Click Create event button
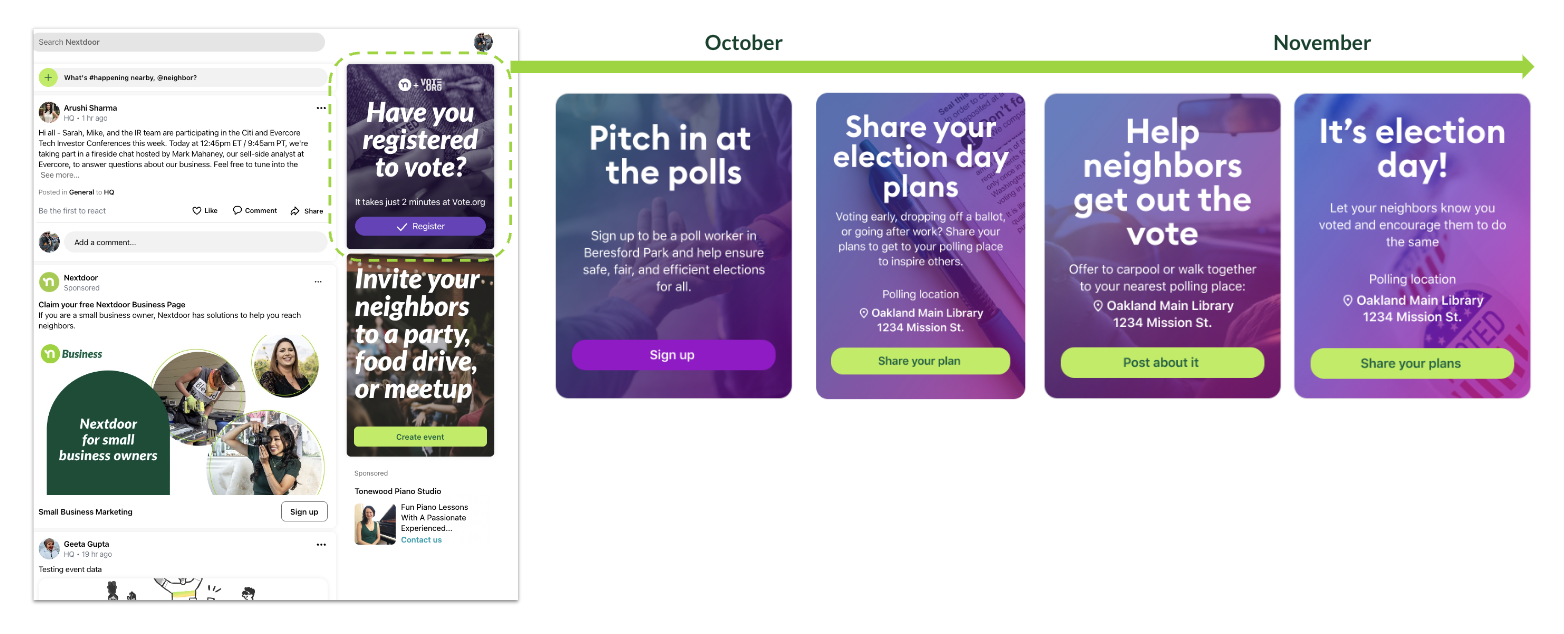This screenshot has height=634, width=1564. (420, 437)
